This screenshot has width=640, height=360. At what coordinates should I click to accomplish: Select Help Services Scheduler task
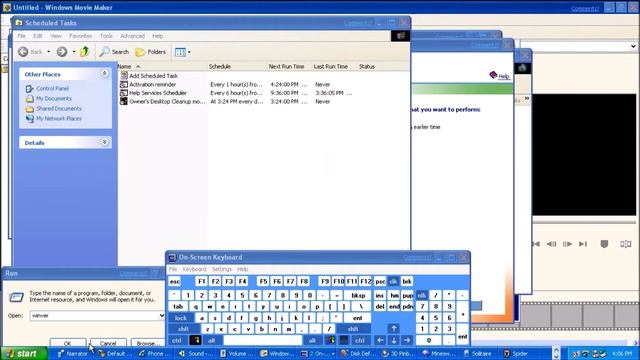point(158,93)
